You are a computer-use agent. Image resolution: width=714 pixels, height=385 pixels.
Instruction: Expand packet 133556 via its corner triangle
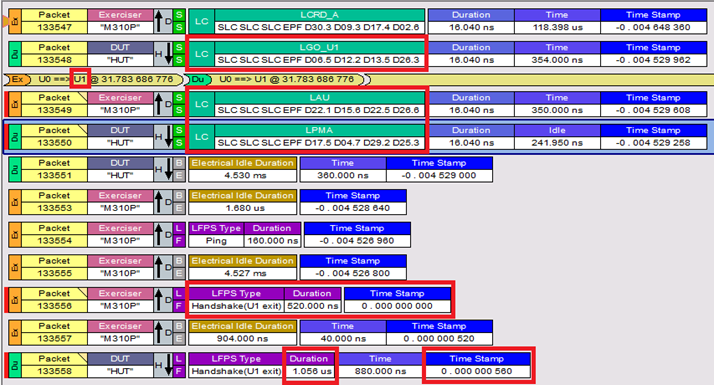[83, 292]
